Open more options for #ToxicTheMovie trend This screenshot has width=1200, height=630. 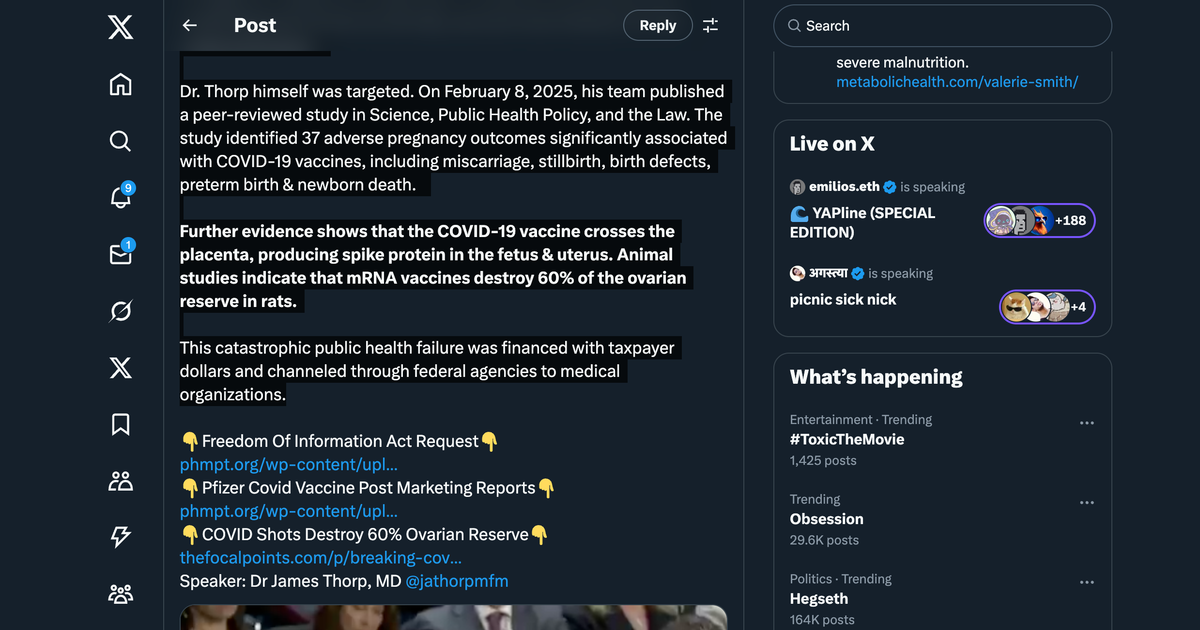tap(1087, 423)
